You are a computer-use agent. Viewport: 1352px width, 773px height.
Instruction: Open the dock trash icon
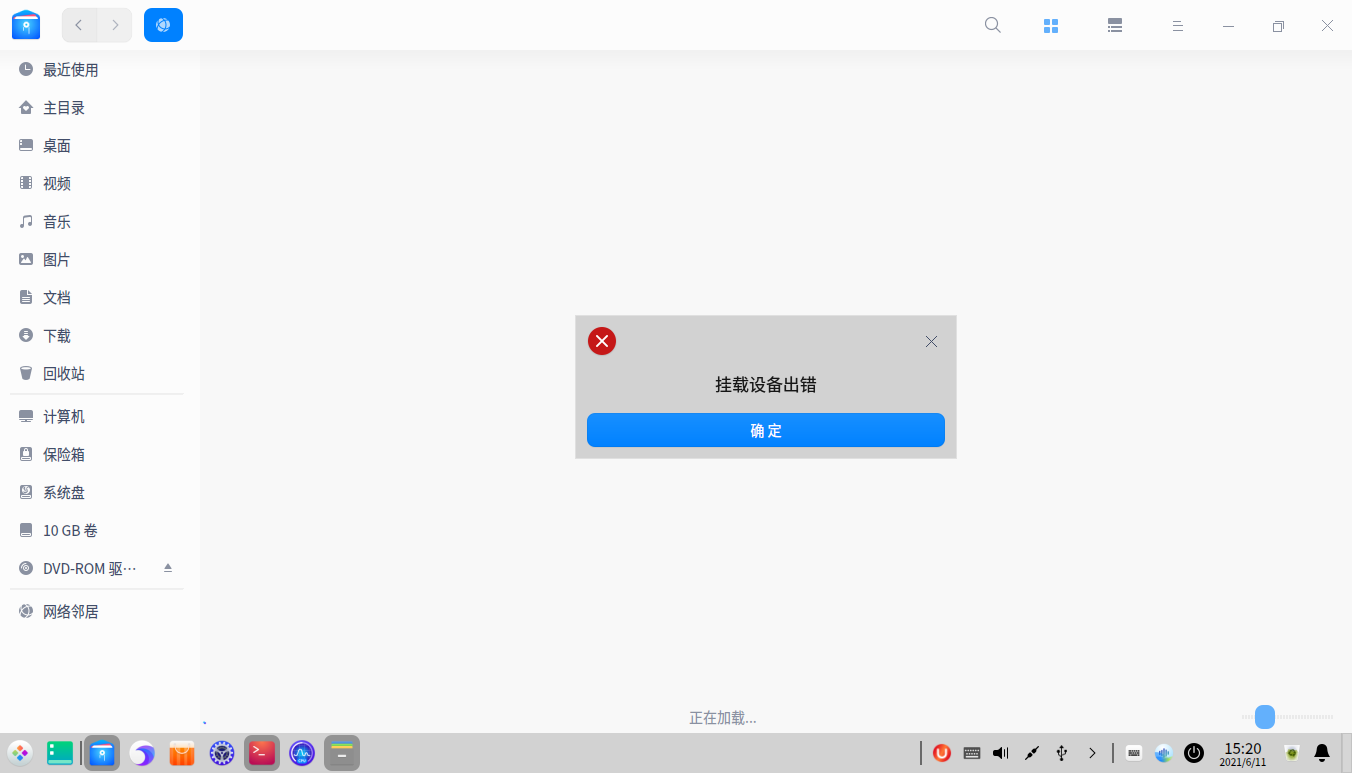point(1292,753)
